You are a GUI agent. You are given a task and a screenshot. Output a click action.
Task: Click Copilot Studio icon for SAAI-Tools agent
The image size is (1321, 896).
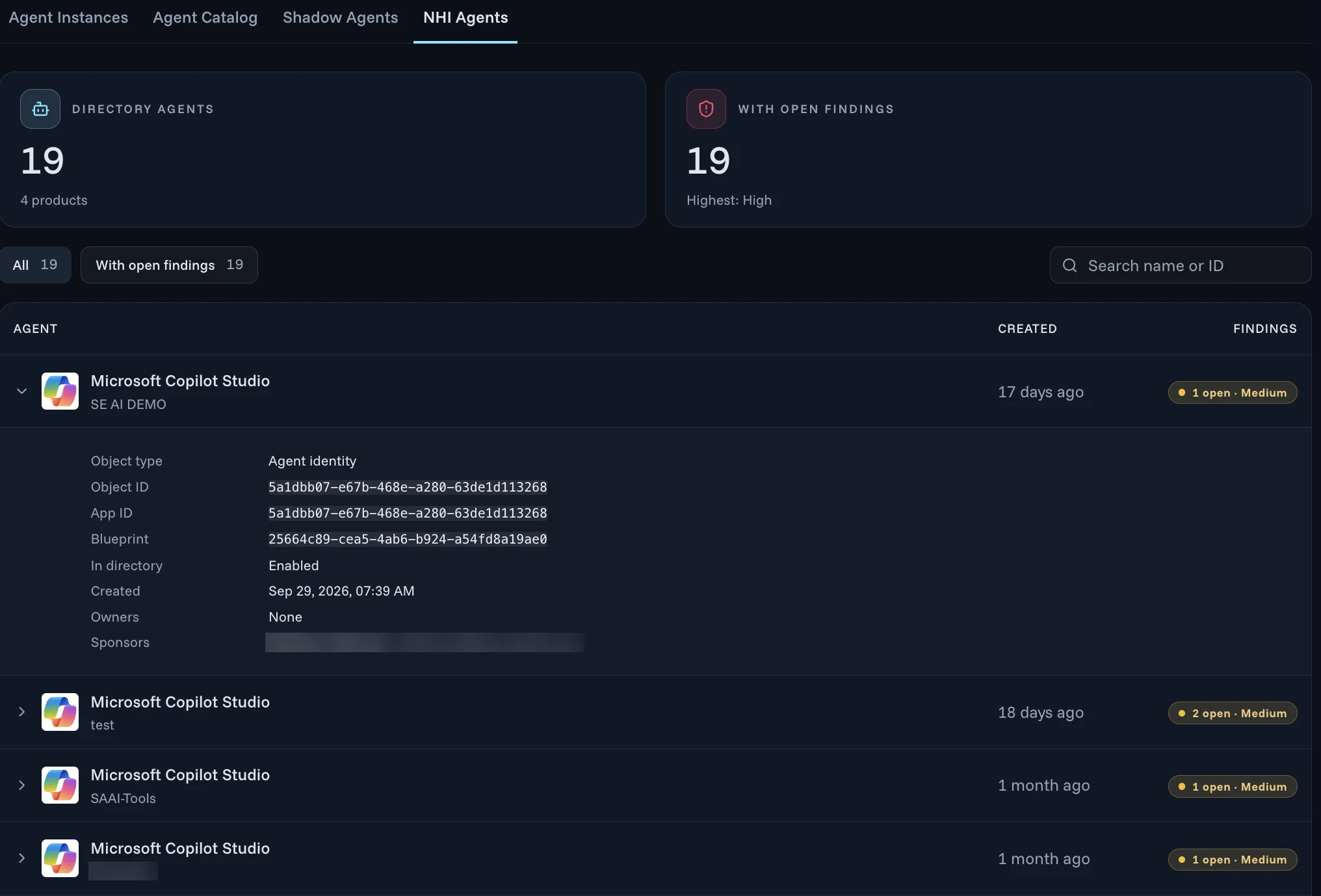60,785
